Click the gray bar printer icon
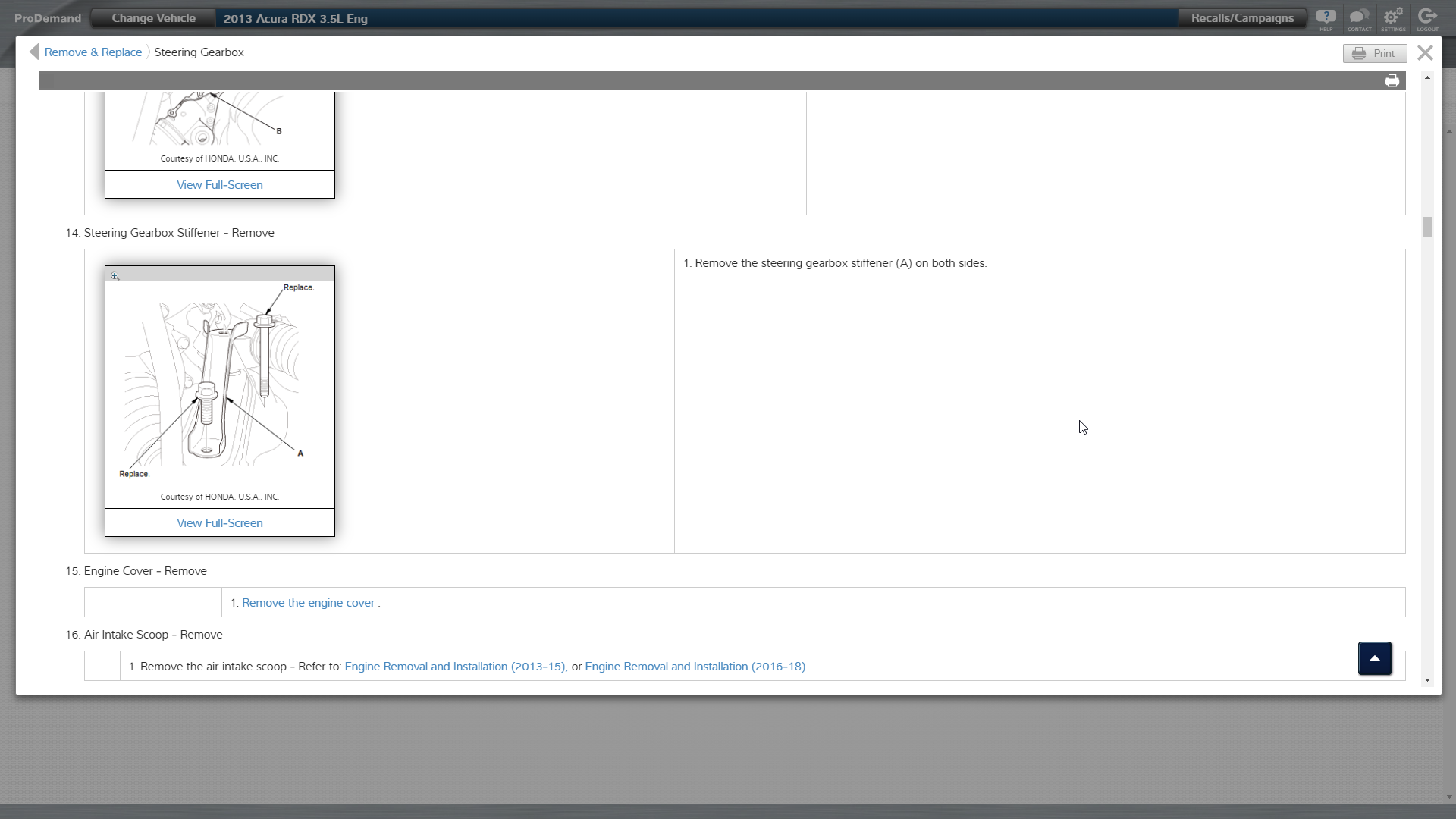This screenshot has width=1456, height=819. 1392,81
